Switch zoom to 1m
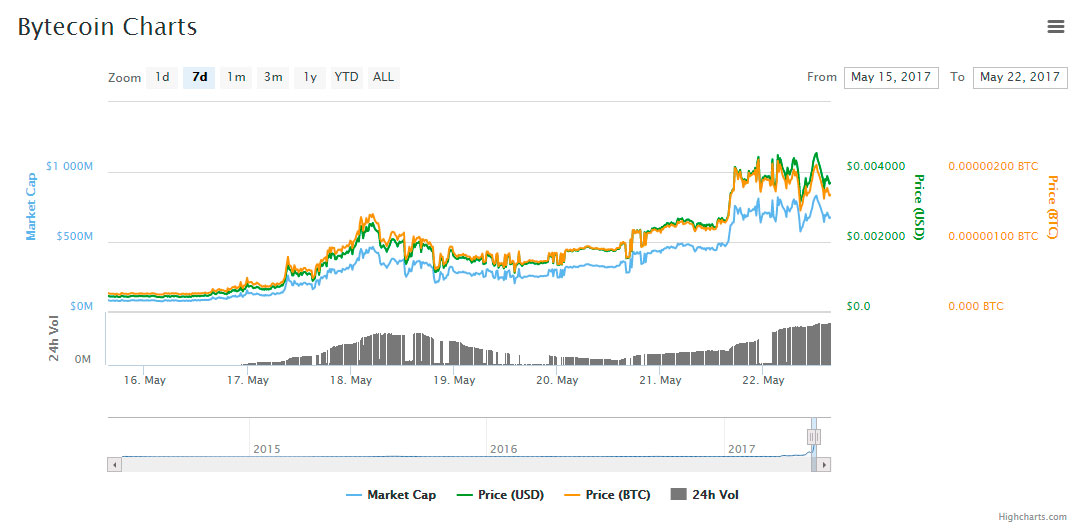 (x=236, y=77)
